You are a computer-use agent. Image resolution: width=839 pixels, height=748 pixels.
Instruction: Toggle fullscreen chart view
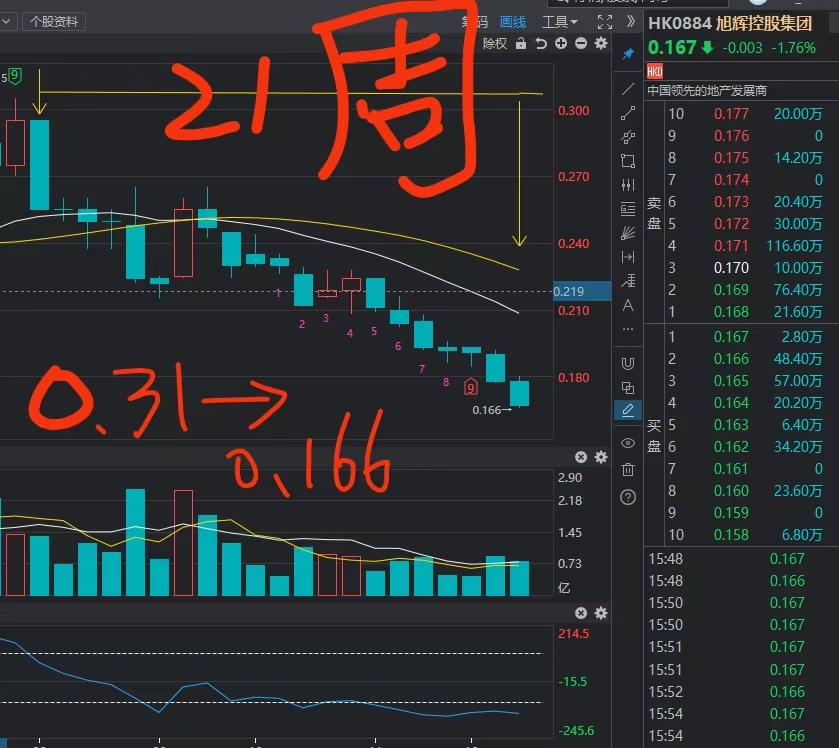coord(605,22)
